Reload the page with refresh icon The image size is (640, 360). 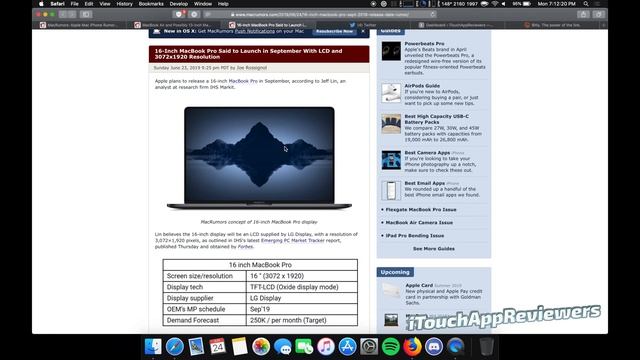[433, 14]
